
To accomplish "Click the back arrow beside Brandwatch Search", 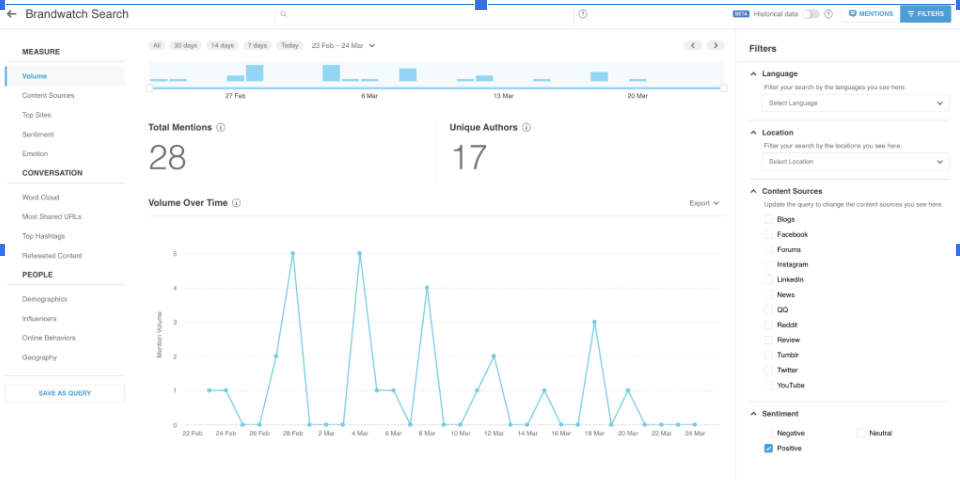I will 12,14.
